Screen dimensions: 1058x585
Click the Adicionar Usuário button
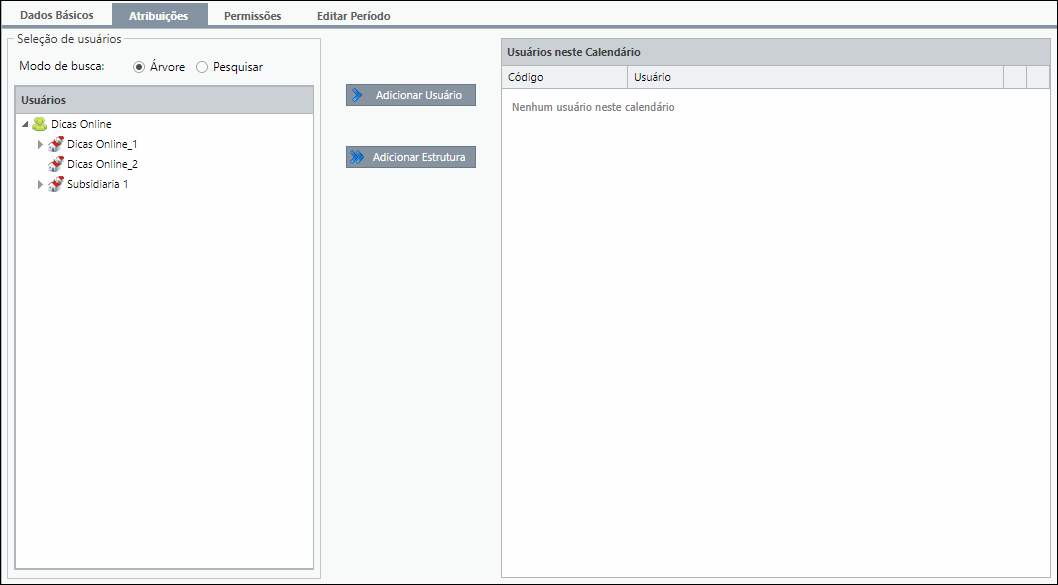pos(411,95)
